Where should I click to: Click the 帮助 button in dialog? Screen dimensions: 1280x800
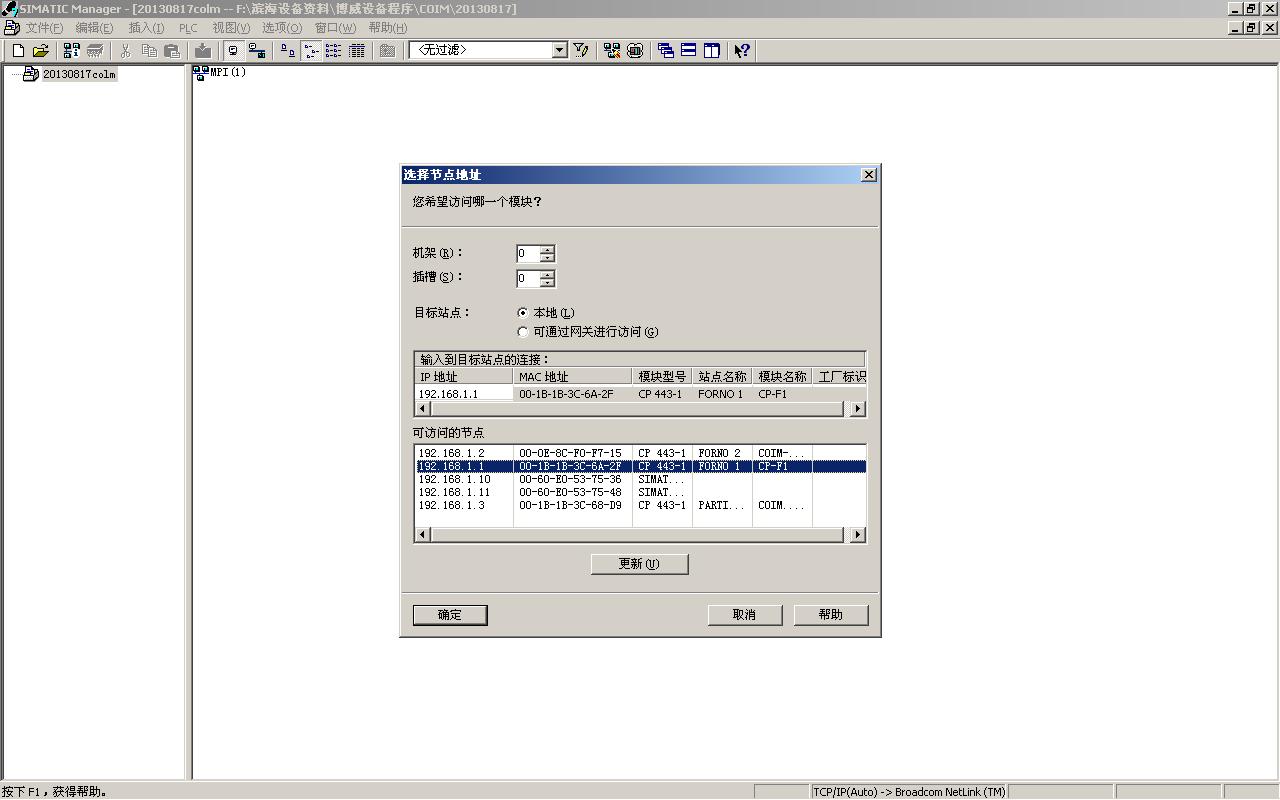coord(830,615)
